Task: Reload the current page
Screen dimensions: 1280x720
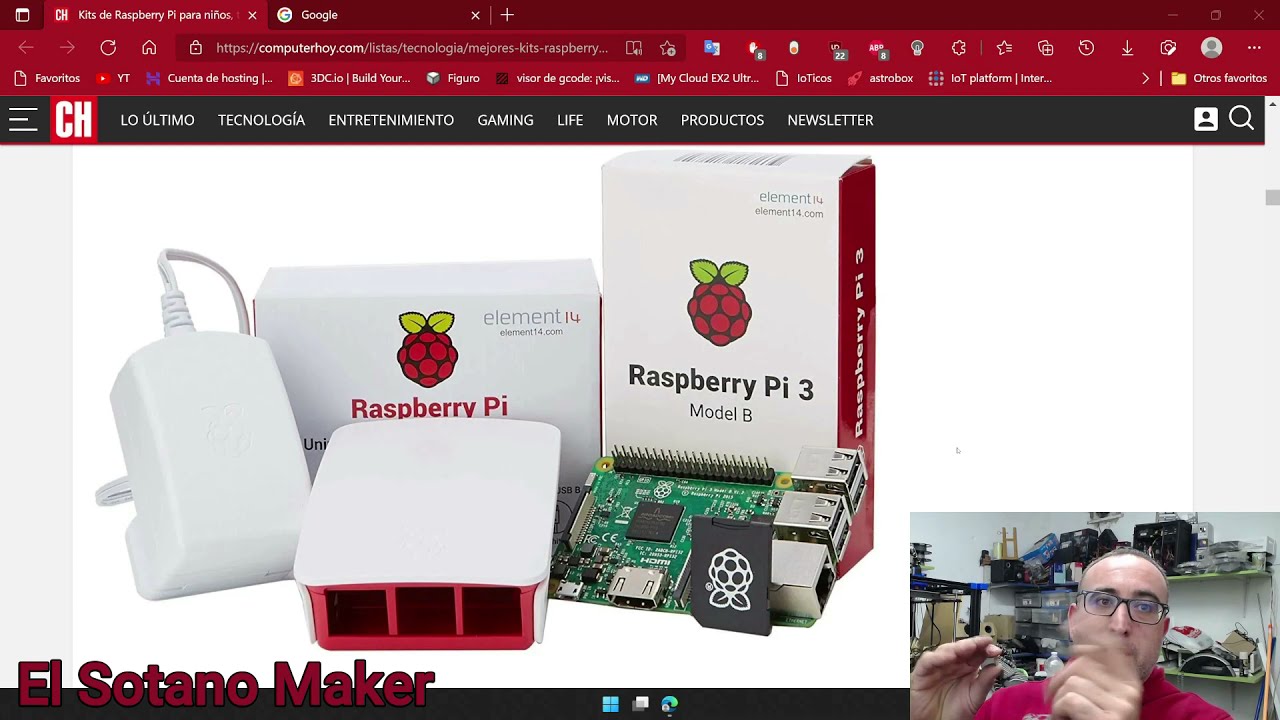Action: pos(108,48)
